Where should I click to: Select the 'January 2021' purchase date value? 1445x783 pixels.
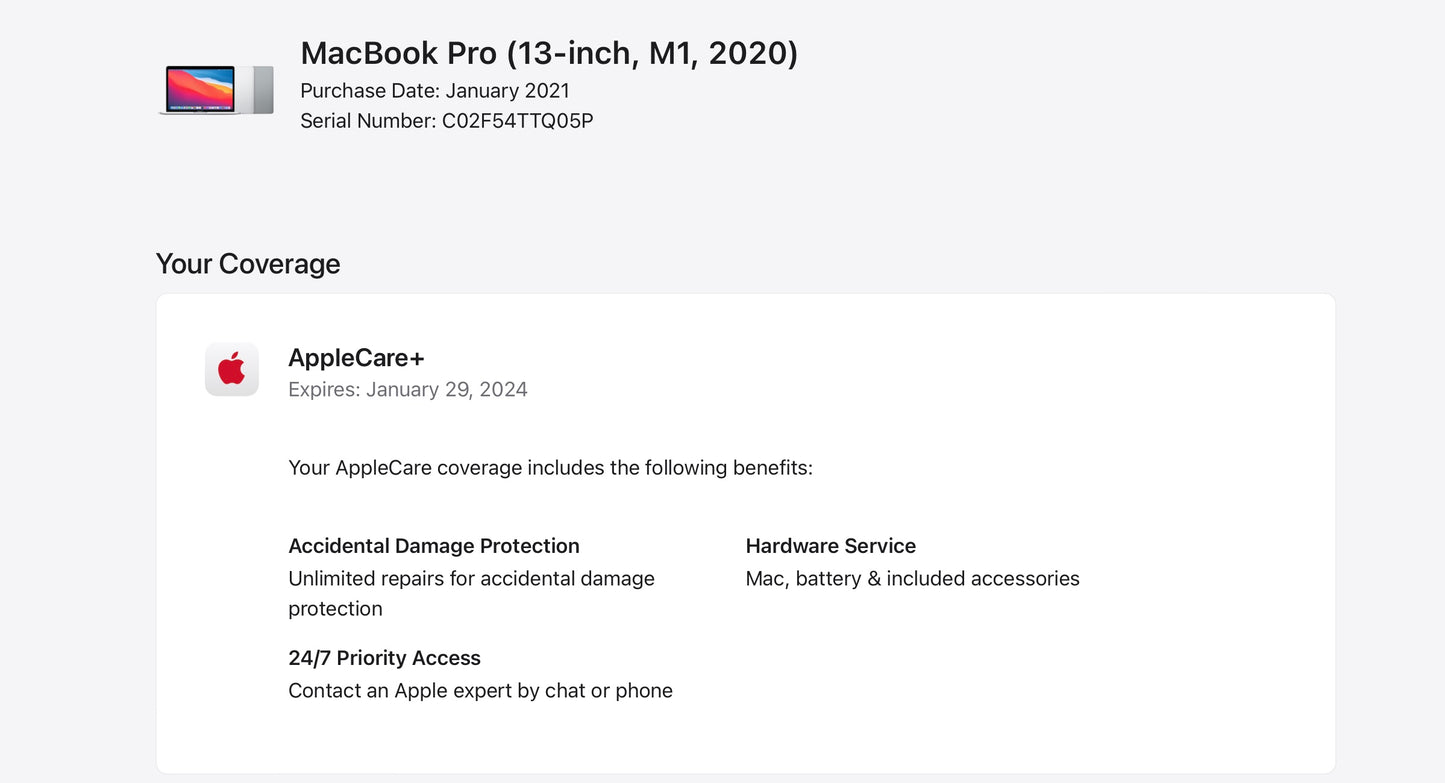507,91
